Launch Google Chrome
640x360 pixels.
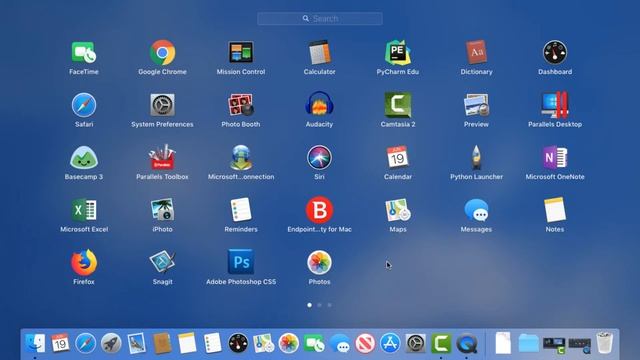click(x=162, y=53)
